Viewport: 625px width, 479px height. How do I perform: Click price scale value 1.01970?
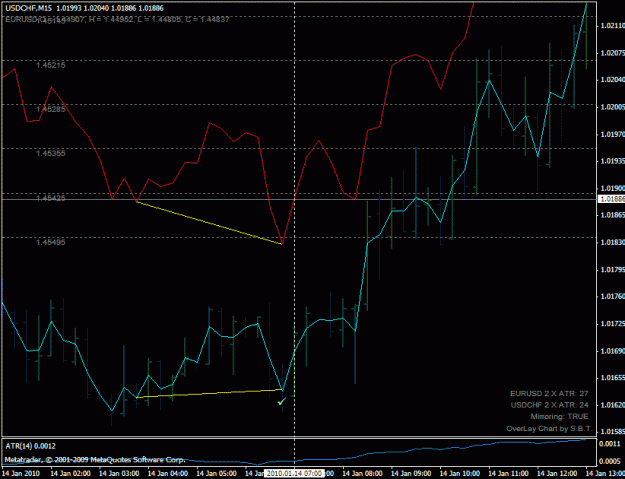612,134
